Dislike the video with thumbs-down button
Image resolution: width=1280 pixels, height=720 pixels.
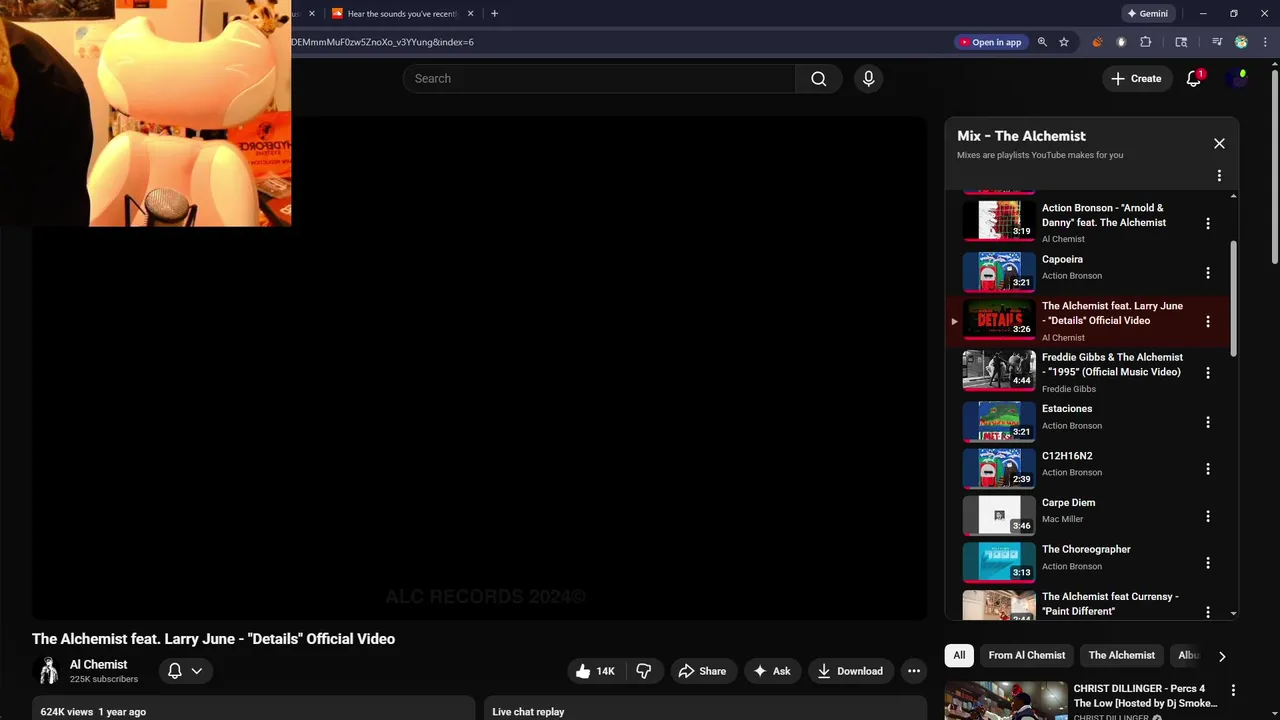(x=644, y=671)
